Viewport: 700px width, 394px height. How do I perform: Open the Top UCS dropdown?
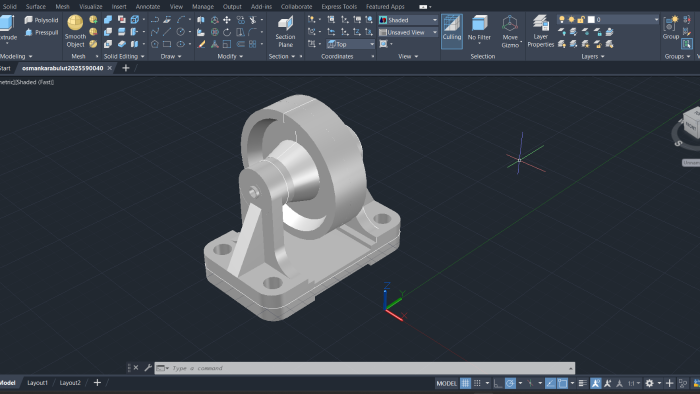[350, 44]
